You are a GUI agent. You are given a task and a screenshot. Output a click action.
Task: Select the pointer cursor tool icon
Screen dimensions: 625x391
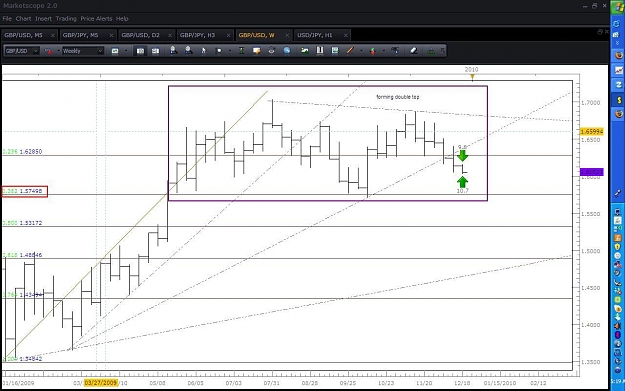(x=203, y=51)
